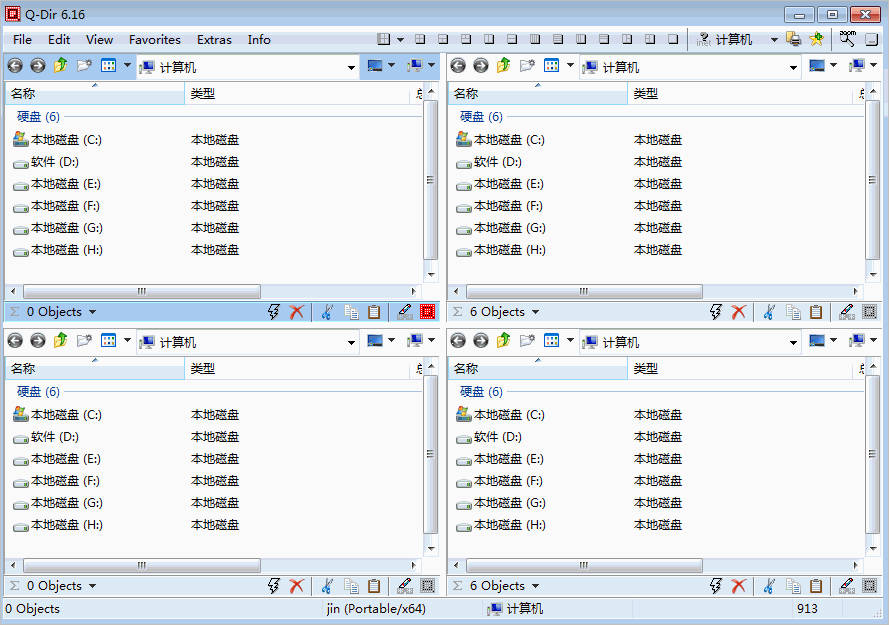Go back in the bottom-right pane

458,341
